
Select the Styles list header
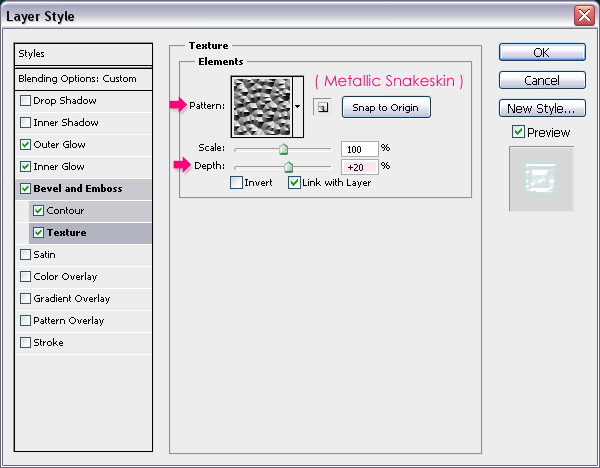(x=84, y=54)
